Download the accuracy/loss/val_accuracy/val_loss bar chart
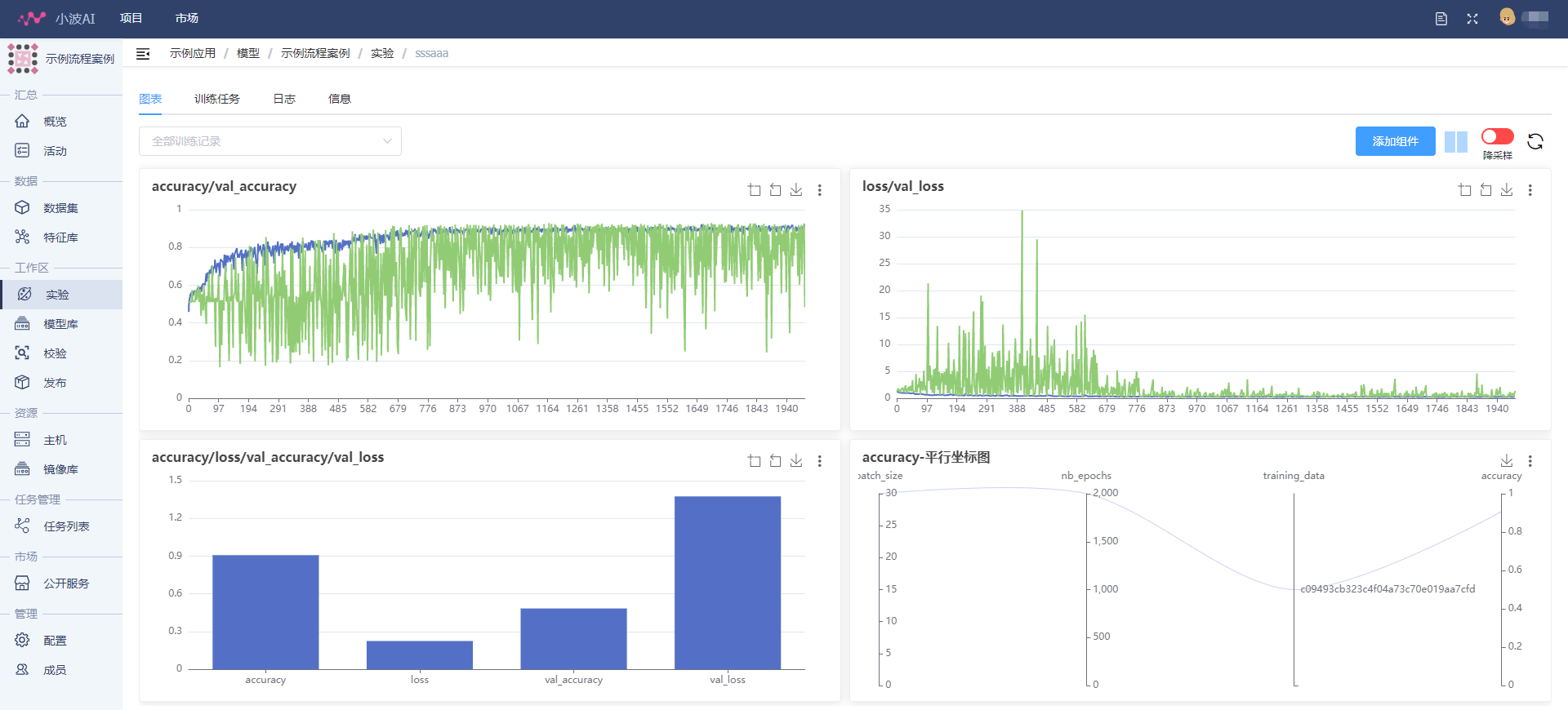 click(x=796, y=460)
